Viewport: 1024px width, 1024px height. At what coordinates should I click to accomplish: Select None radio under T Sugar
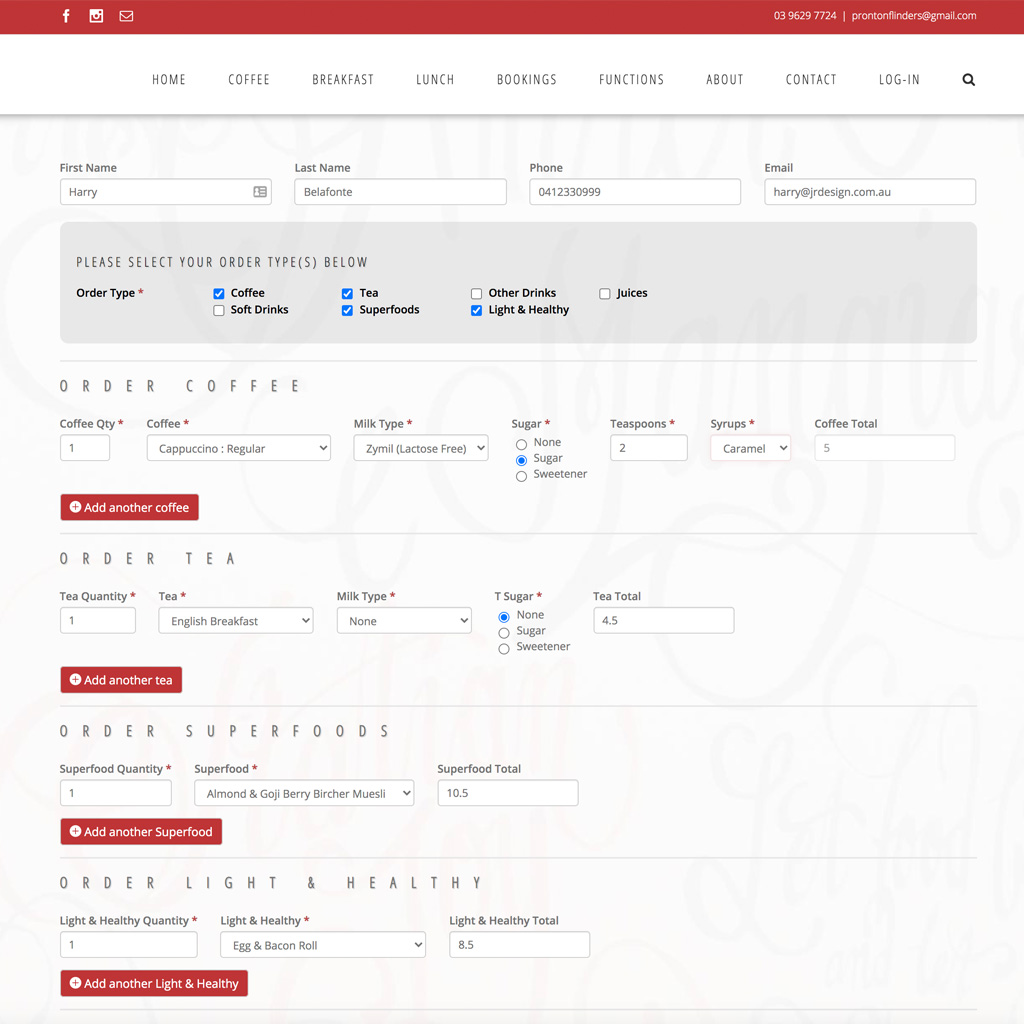[x=504, y=617]
